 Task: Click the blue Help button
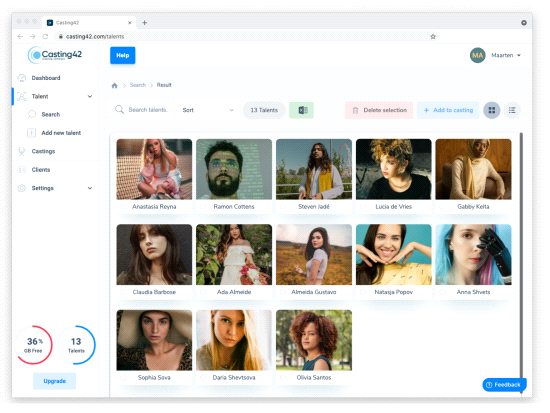123,55
